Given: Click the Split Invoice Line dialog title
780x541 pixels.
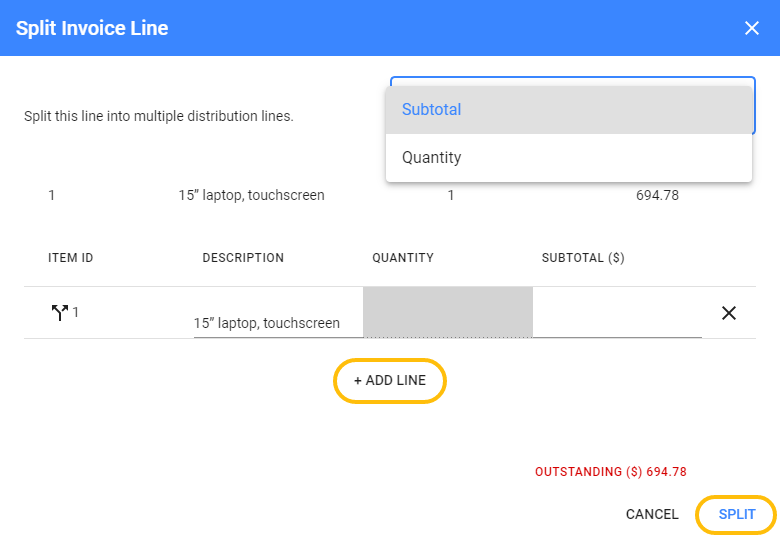Looking at the screenshot, I should [92, 28].
